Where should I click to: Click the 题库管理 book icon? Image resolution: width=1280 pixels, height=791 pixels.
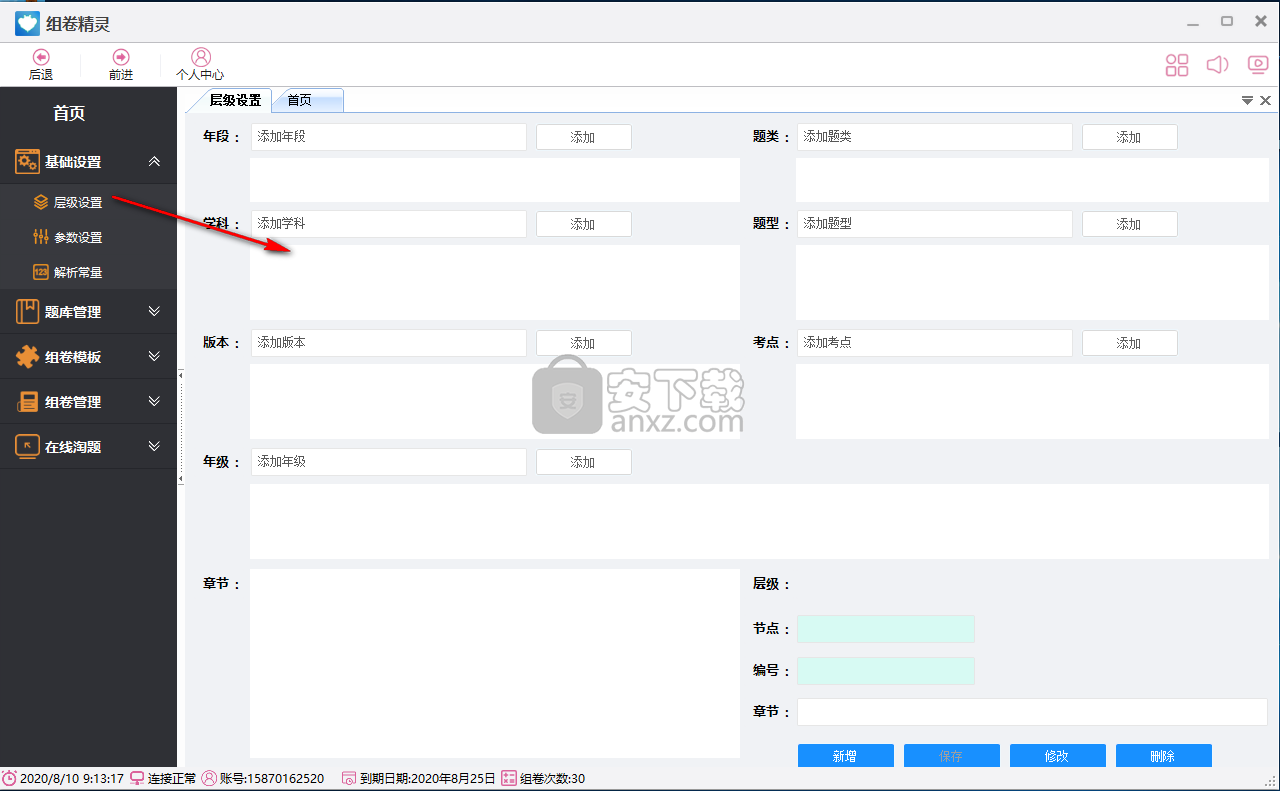[27, 311]
